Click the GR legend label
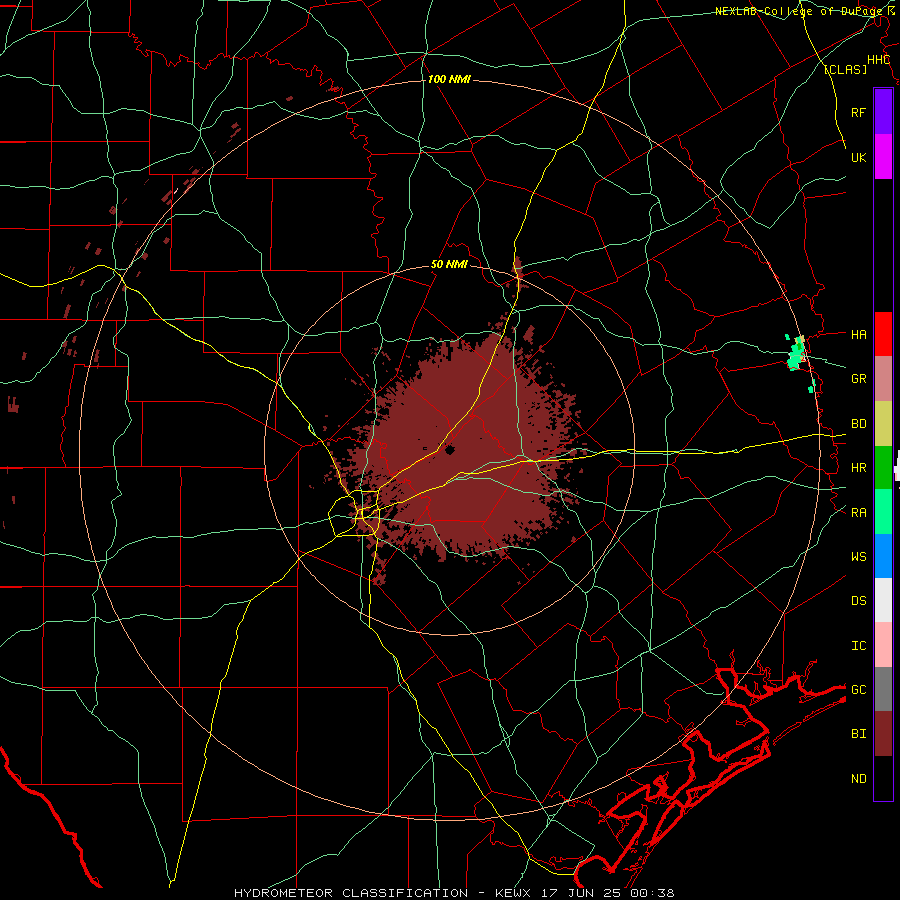This screenshot has width=900, height=900. [858, 378]
